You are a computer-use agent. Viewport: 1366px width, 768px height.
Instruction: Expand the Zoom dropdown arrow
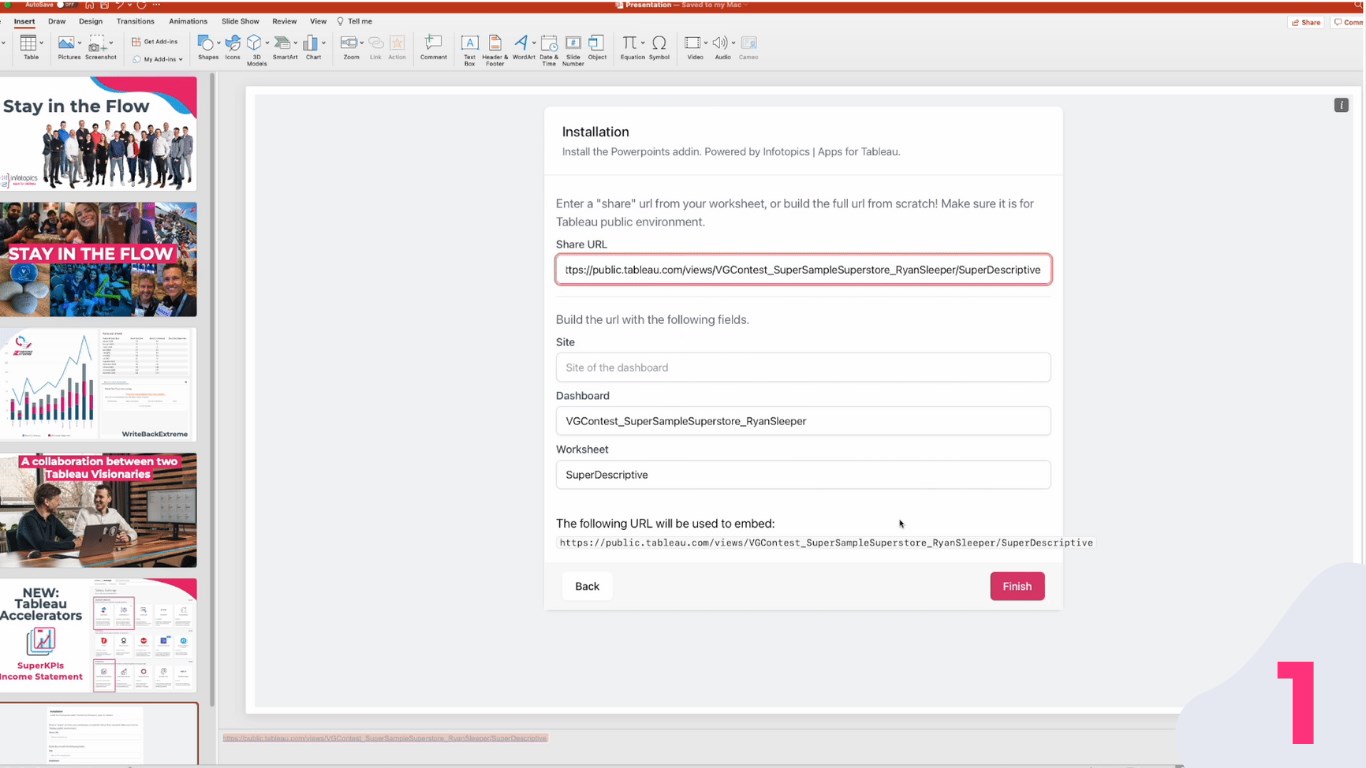coord(362,43)
